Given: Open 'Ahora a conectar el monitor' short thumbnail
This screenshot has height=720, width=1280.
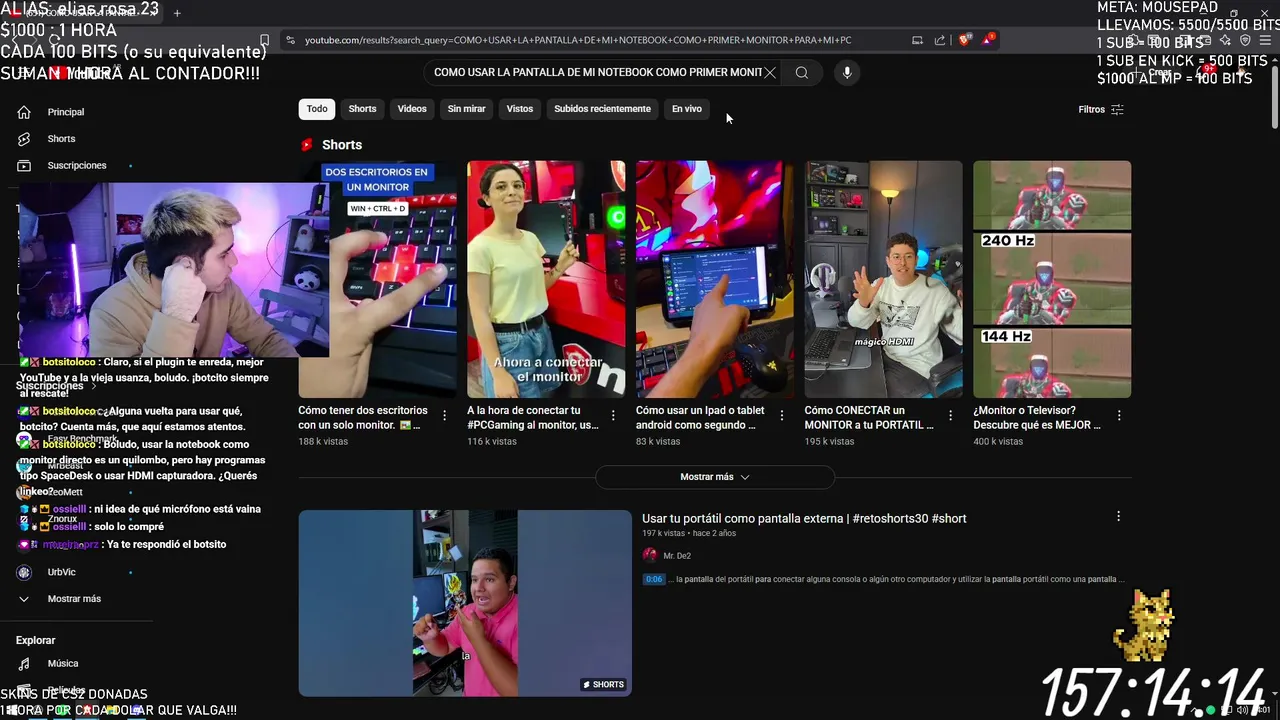Looking at the screenshot, I should tap(546, 279).
